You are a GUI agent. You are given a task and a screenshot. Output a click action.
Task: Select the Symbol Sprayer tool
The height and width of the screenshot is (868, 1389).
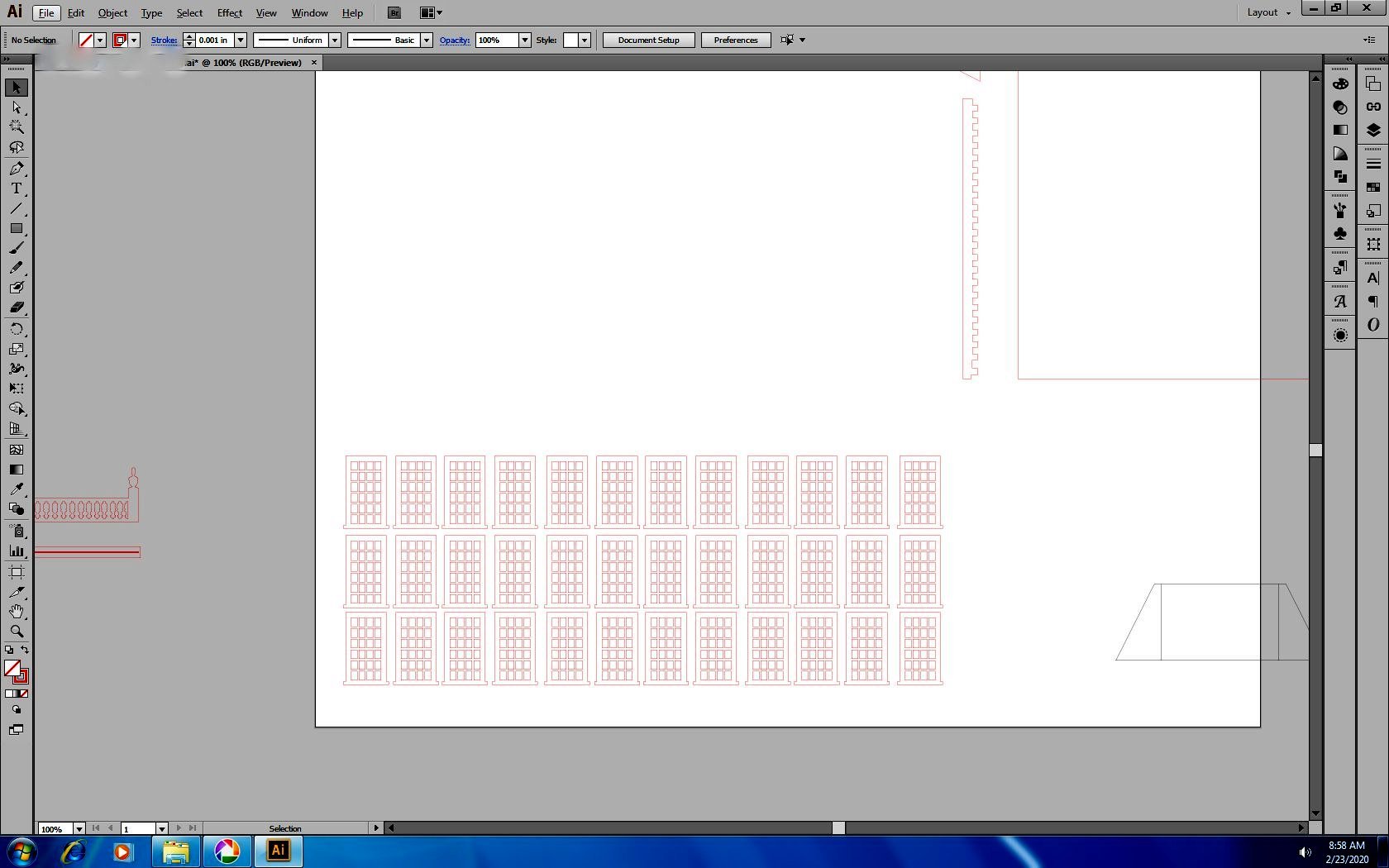(x=17, y=531)
